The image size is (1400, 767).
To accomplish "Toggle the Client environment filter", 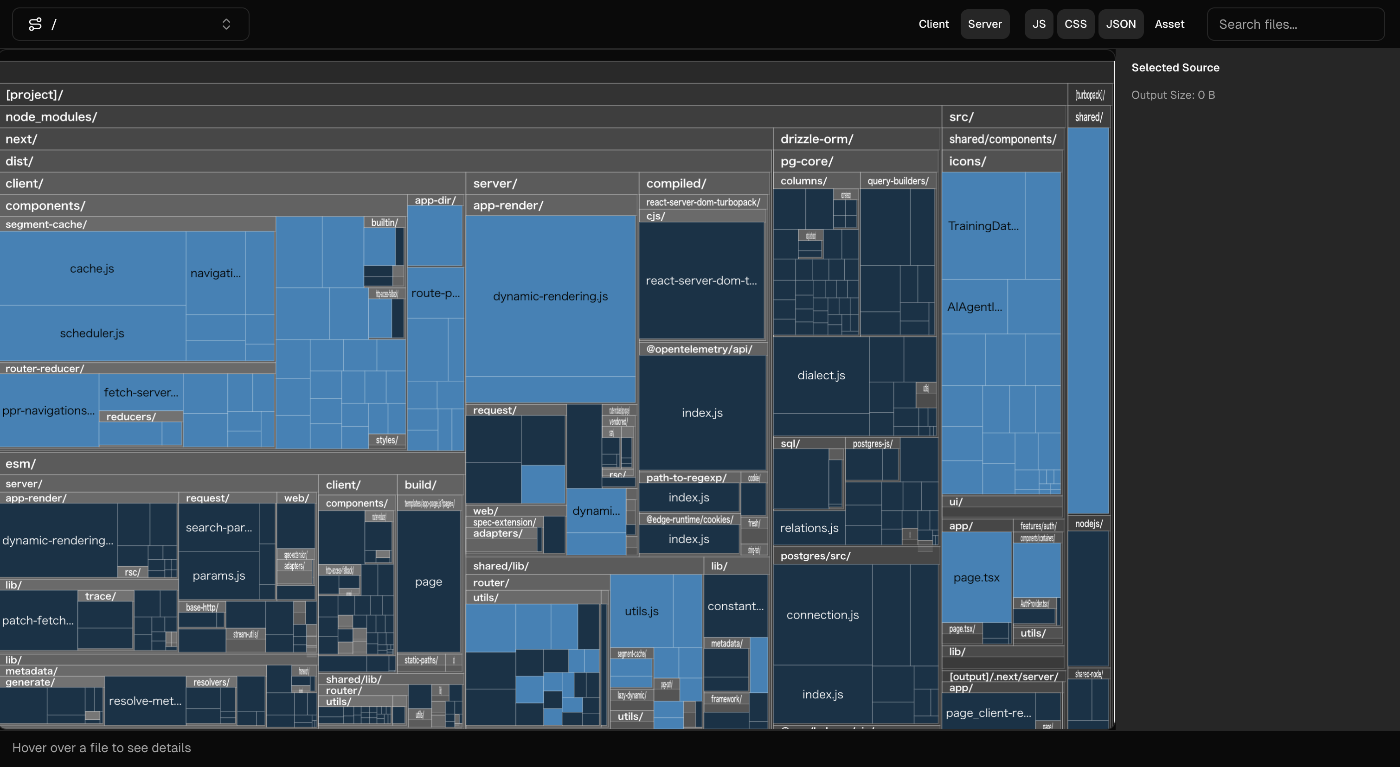I will click(934, 24).
